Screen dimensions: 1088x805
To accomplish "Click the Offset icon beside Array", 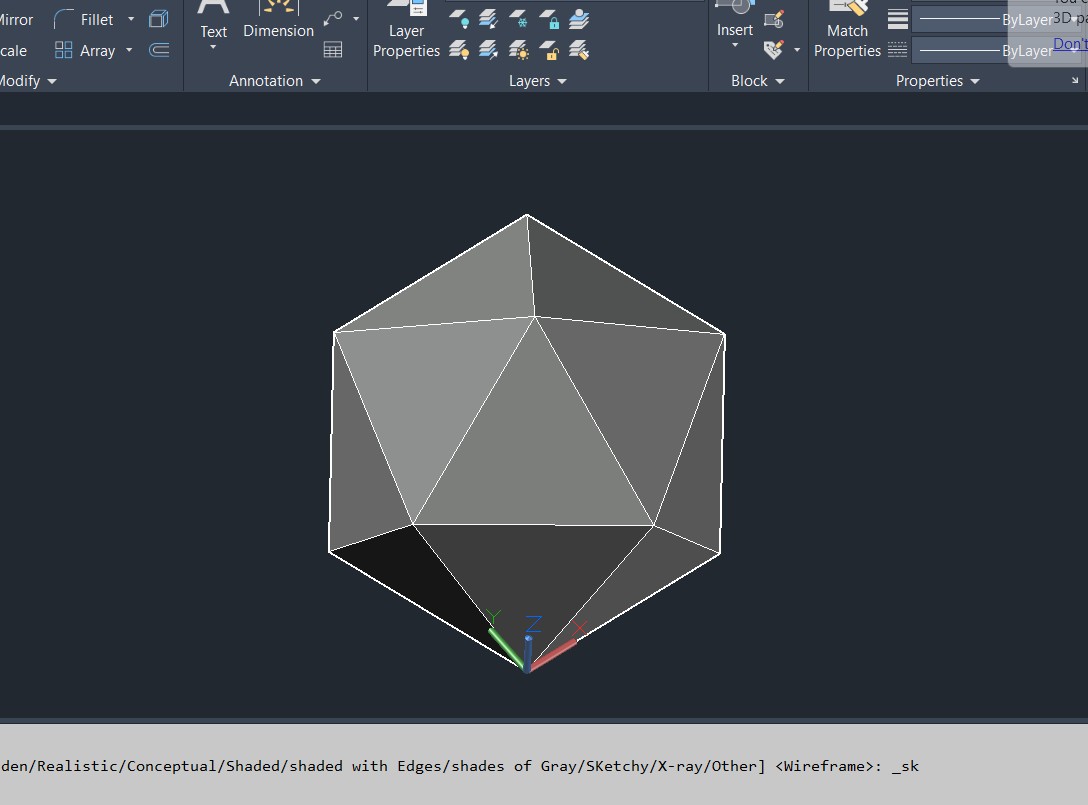I will (x=159, y=50).
